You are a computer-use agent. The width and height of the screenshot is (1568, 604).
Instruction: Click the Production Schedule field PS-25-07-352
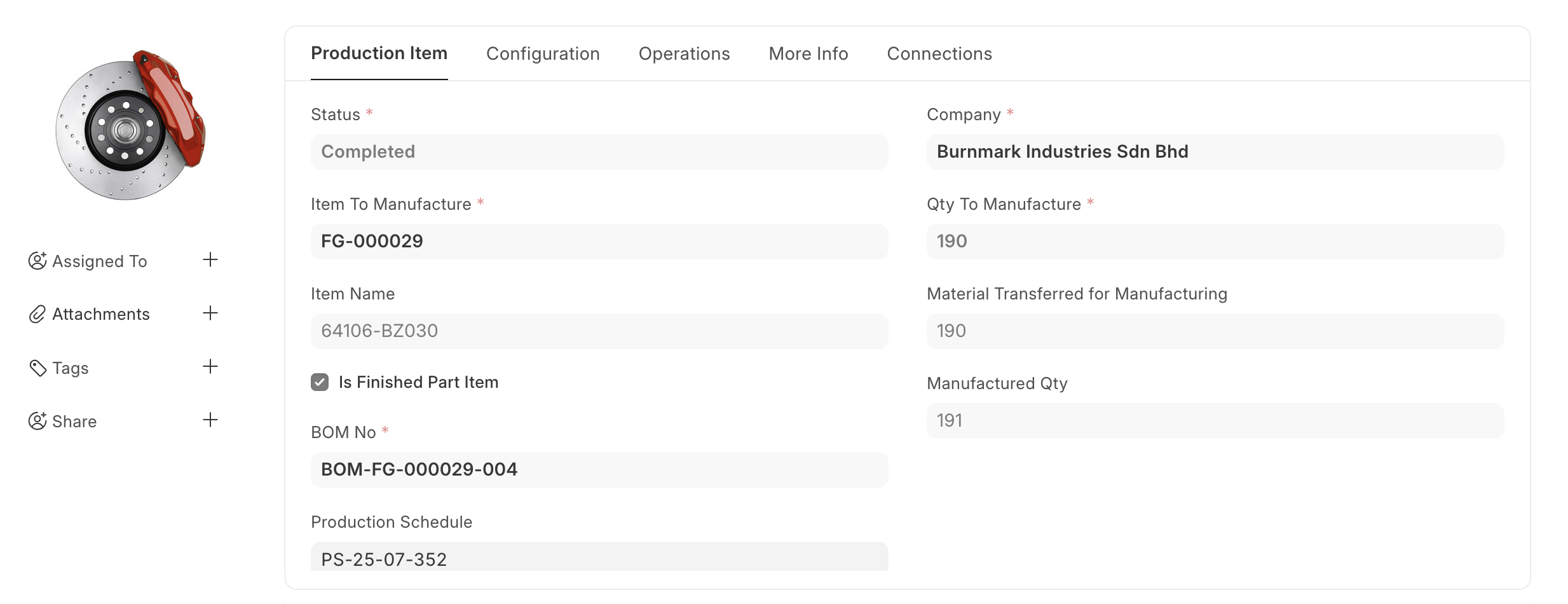coord(599,558)
